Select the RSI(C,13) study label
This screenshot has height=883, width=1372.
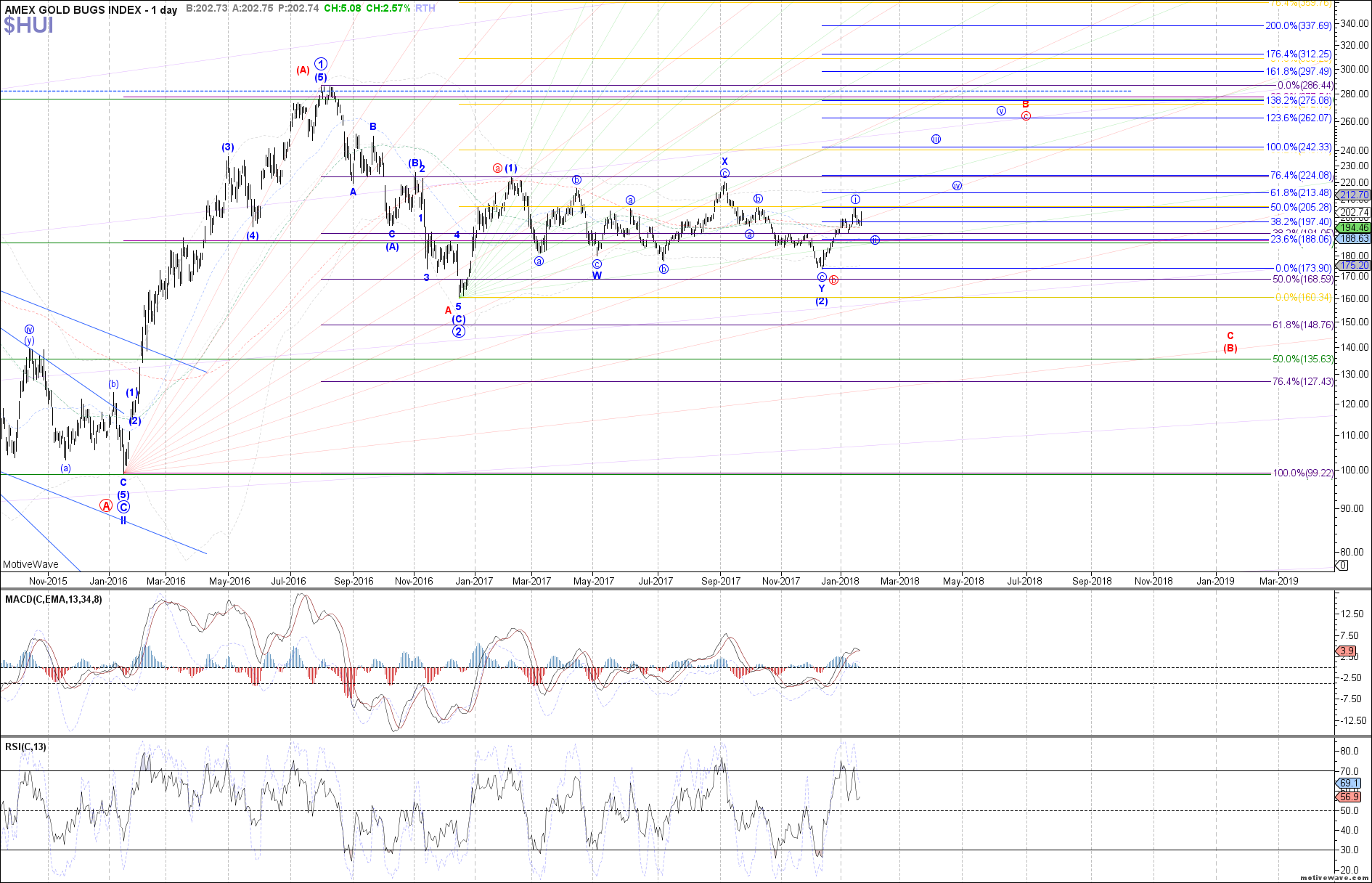25,747
